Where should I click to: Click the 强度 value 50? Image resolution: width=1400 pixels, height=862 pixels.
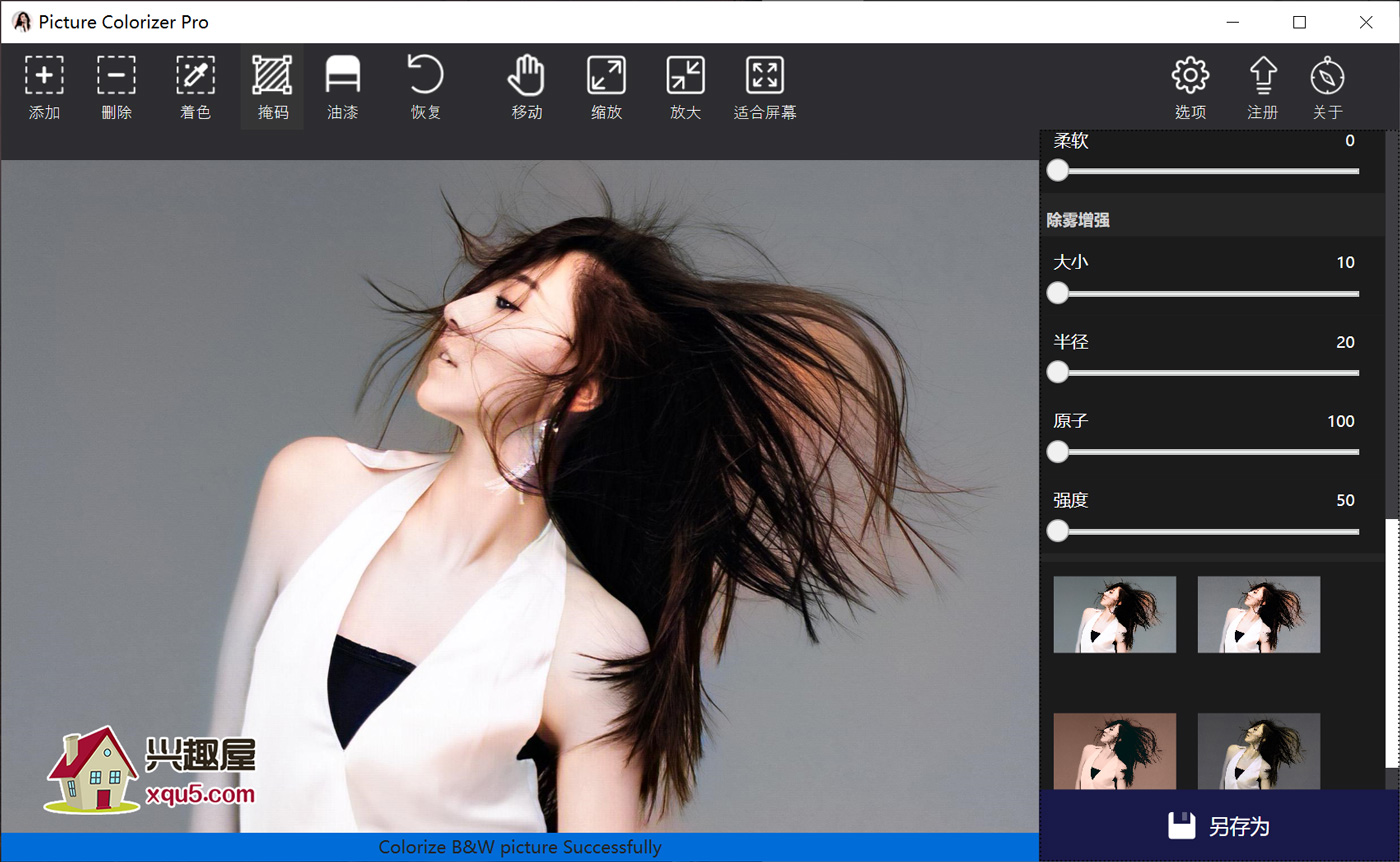pyautogui.click(x=1346, y=500)
